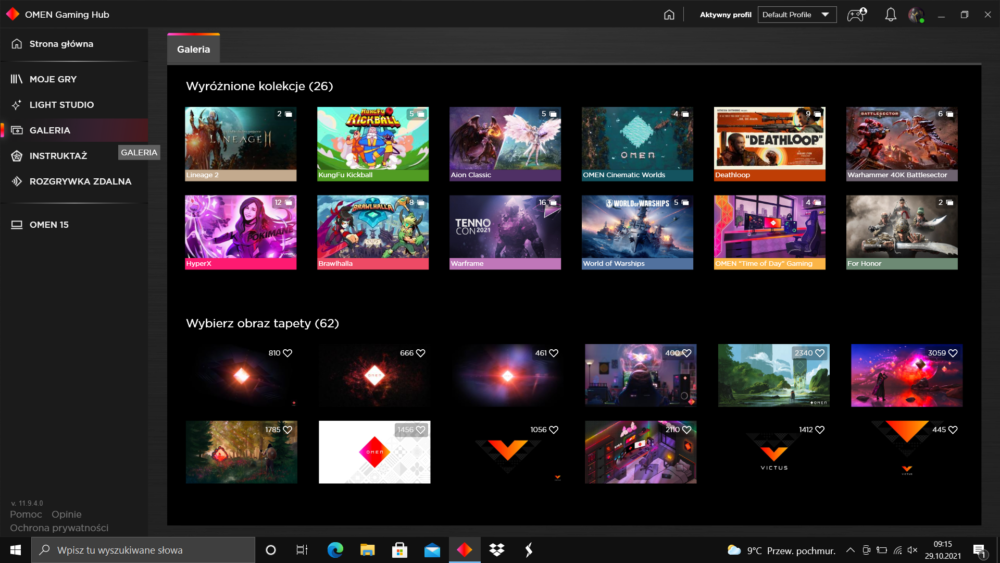
Task: Launch Microsoft Edge from taskbar
Action: coord(335,550)
